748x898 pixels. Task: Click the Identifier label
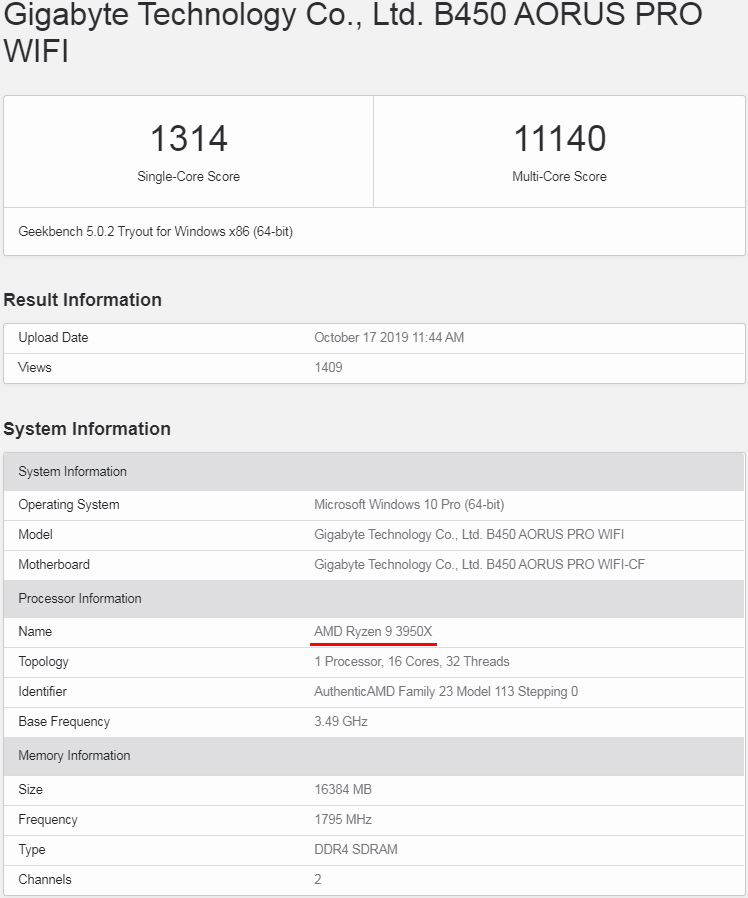42,691
